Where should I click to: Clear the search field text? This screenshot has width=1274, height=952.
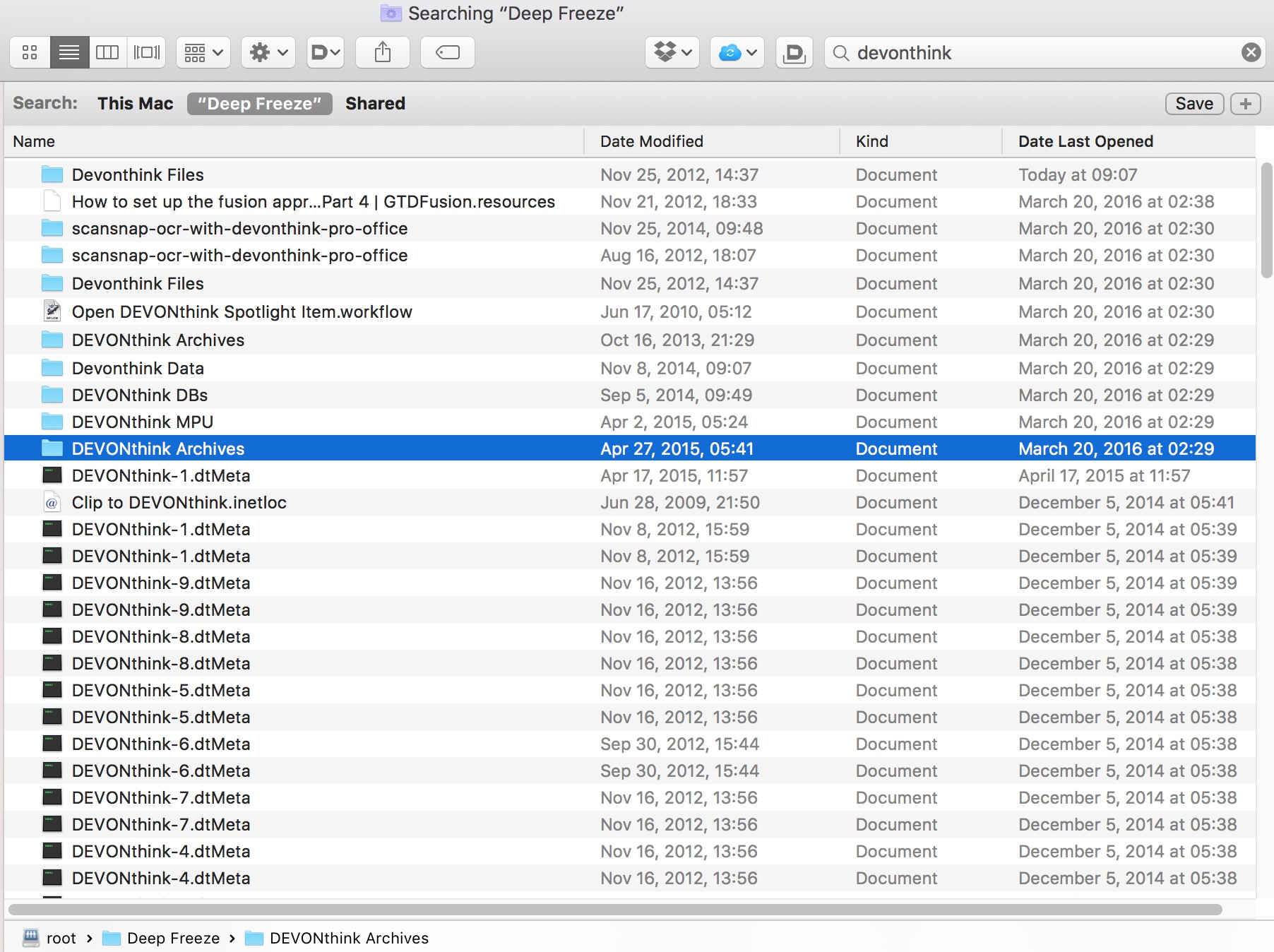(x=1251, y=52)
